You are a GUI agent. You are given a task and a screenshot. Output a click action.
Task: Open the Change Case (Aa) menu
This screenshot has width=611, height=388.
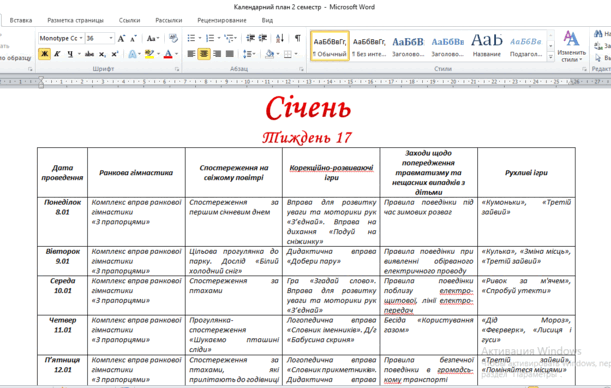(x=153, y=38)
